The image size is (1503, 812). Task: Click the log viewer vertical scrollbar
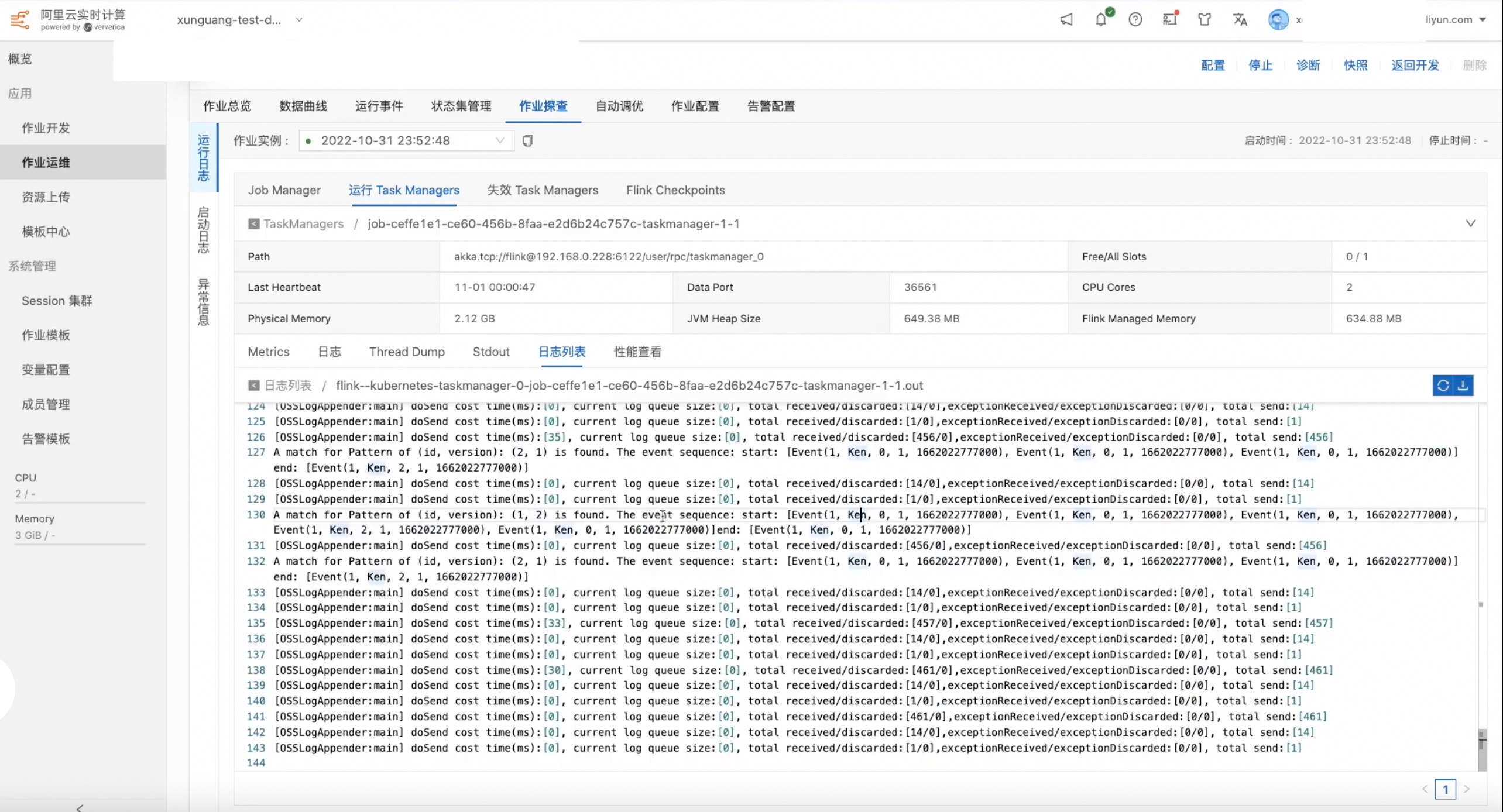click(1482, 750)
